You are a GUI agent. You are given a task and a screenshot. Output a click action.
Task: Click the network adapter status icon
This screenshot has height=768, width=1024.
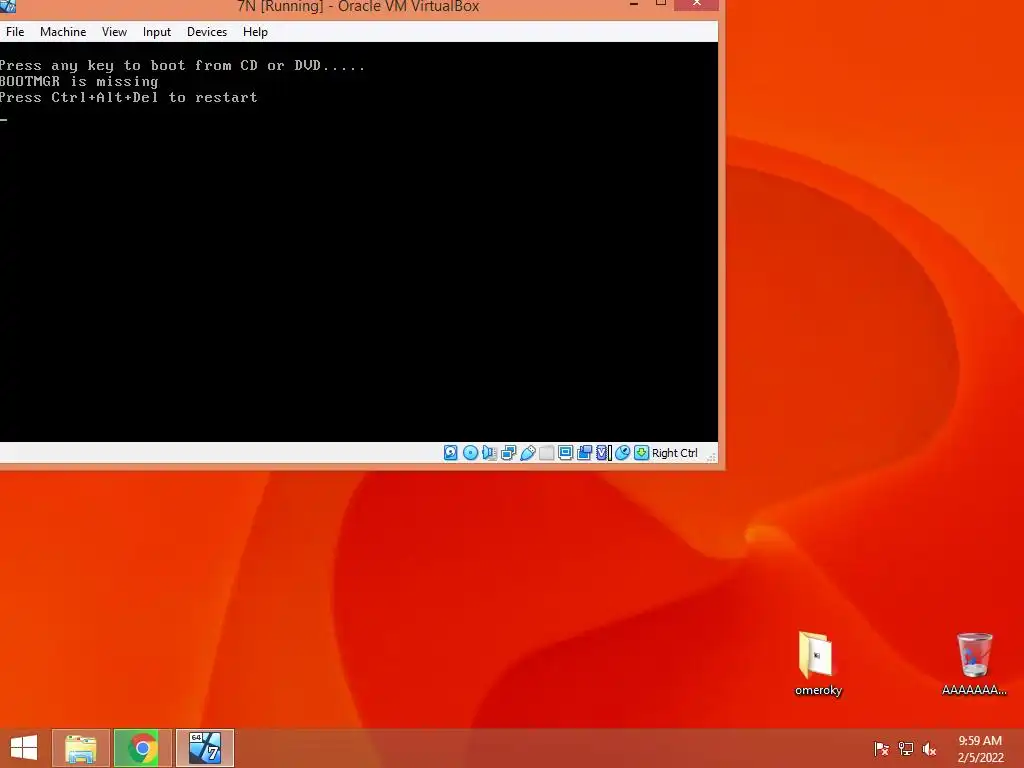click(509, 453)
